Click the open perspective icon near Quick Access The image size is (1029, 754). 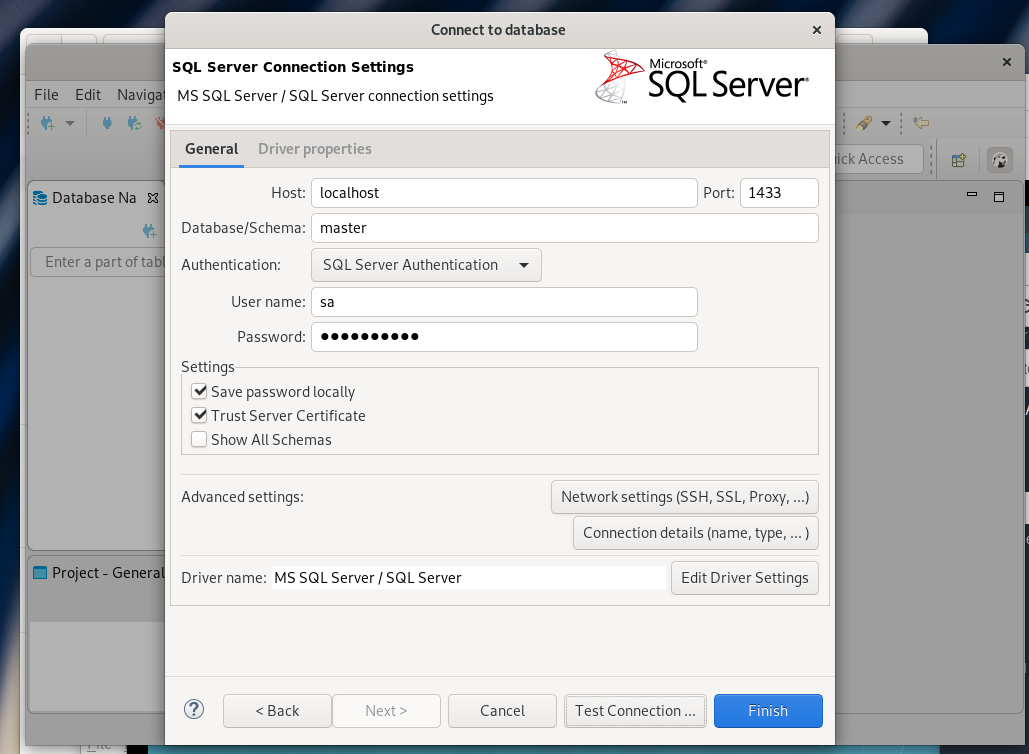[959, 159]
